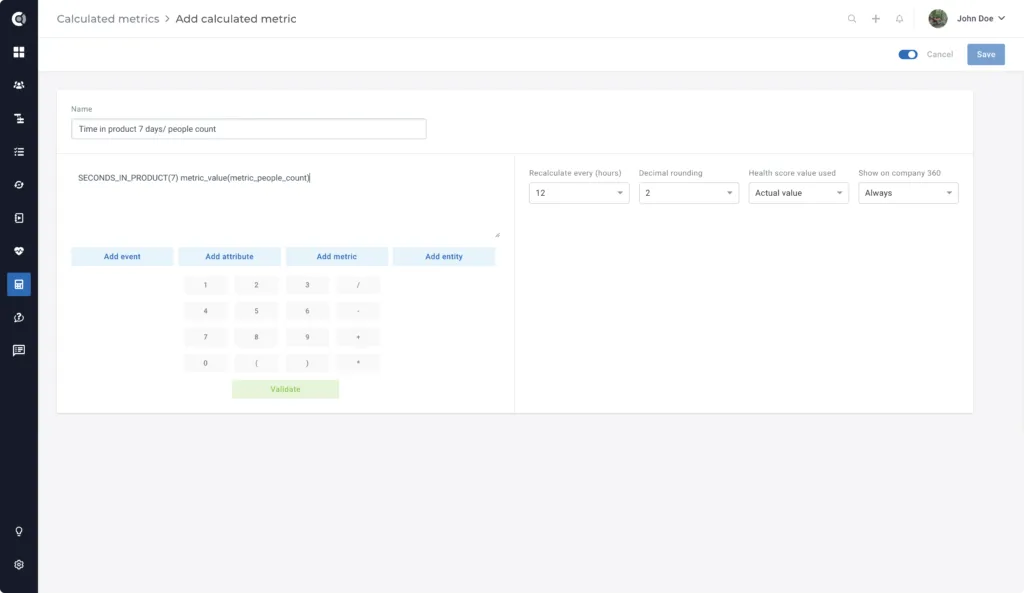Image resolution: width=1024 pixels, height=593 pixels.
Task: Open the Decimal rounding dropdown
Action: click(x=688, y=193)
